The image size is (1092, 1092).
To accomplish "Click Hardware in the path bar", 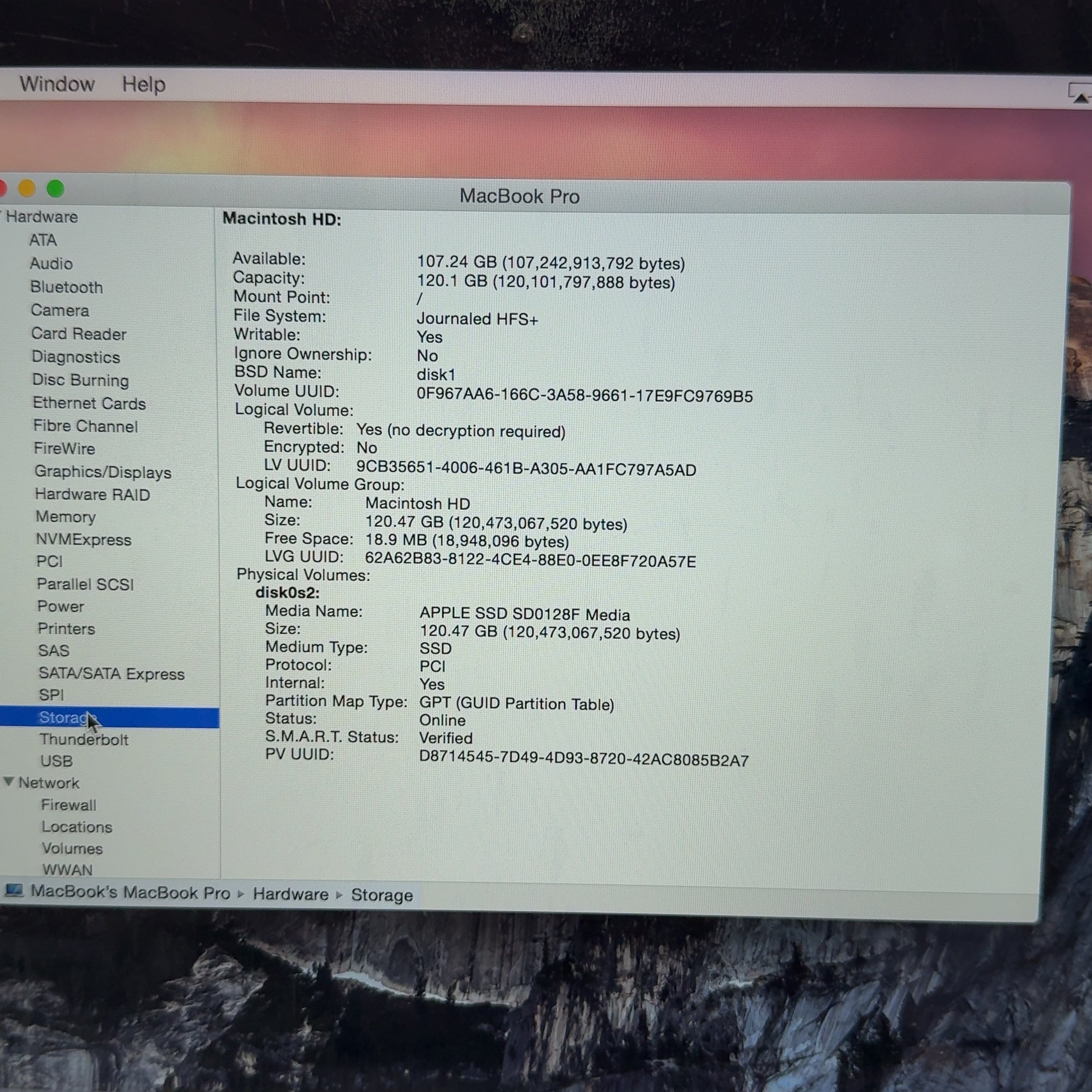I will (291, 894).
